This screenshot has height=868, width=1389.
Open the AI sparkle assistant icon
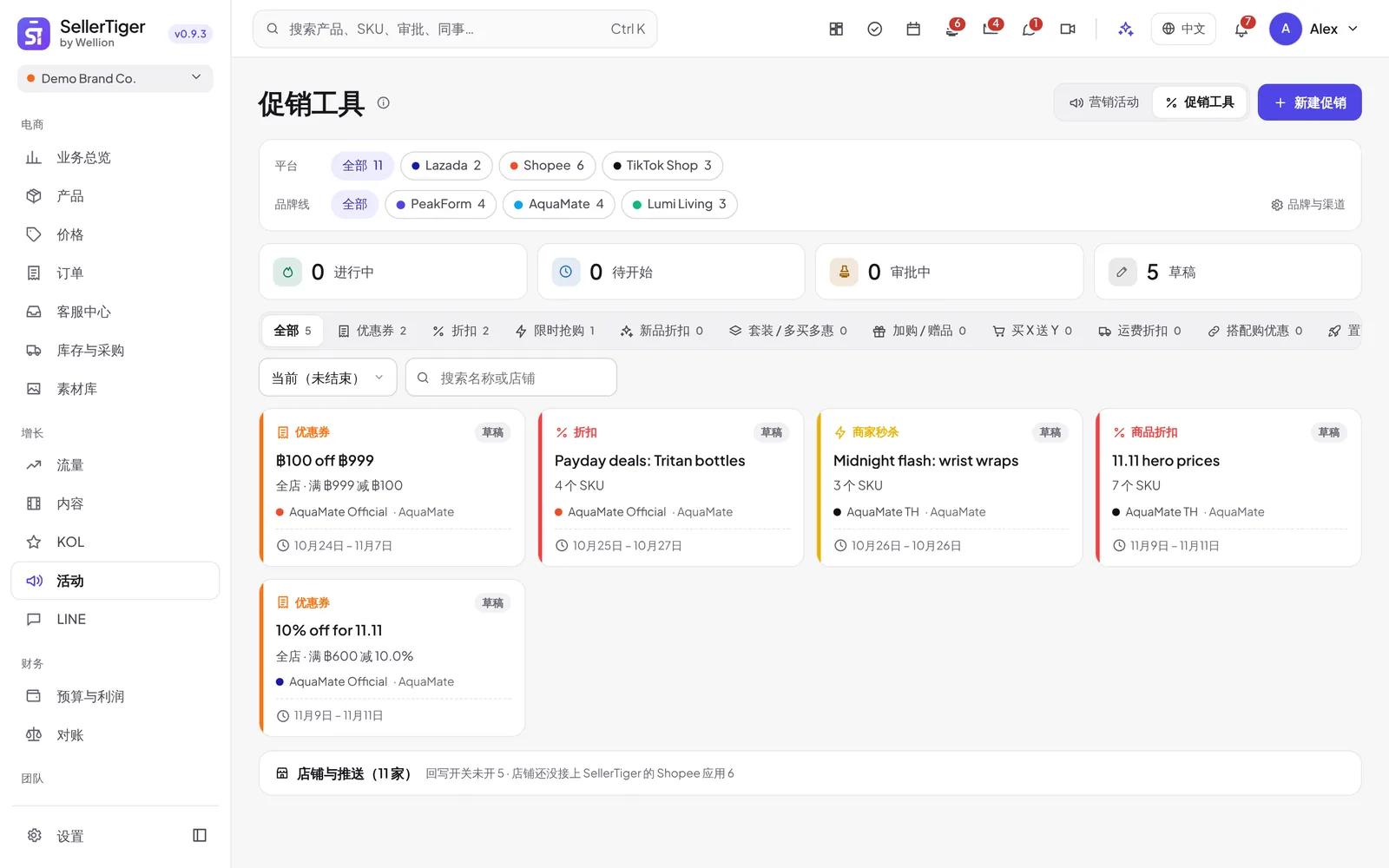click(x=1126, y=29)
